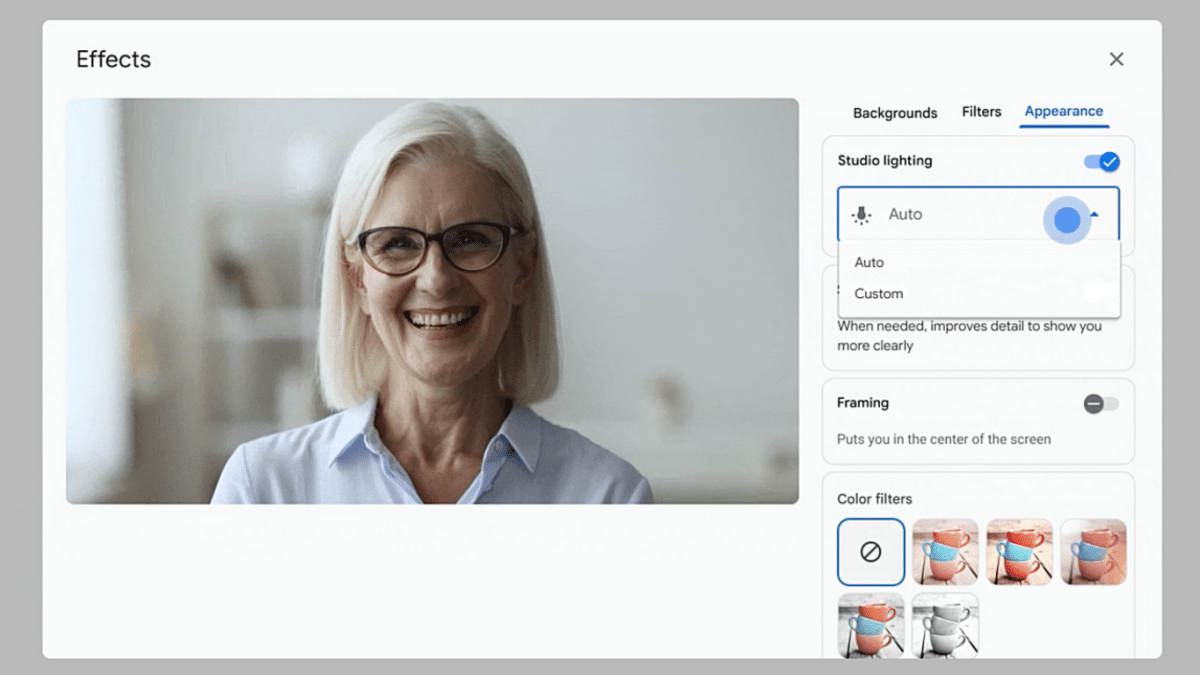Apply the black and white cups filter
1200x675 pixels.
(945, 625)
